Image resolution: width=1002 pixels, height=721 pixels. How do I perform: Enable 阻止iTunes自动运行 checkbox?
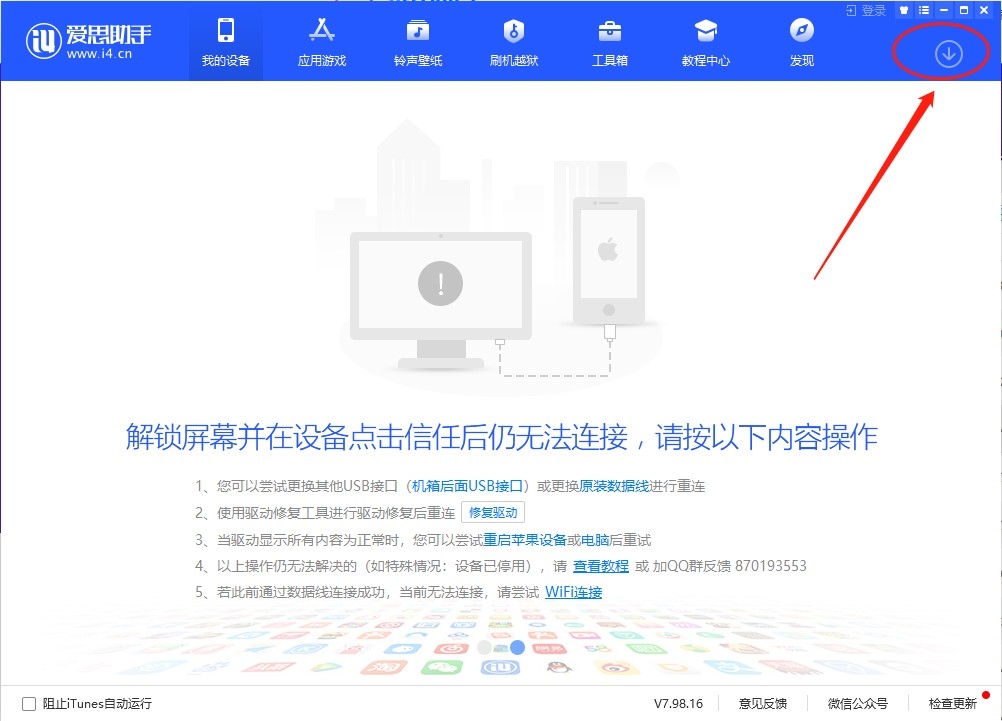point(29,704)
